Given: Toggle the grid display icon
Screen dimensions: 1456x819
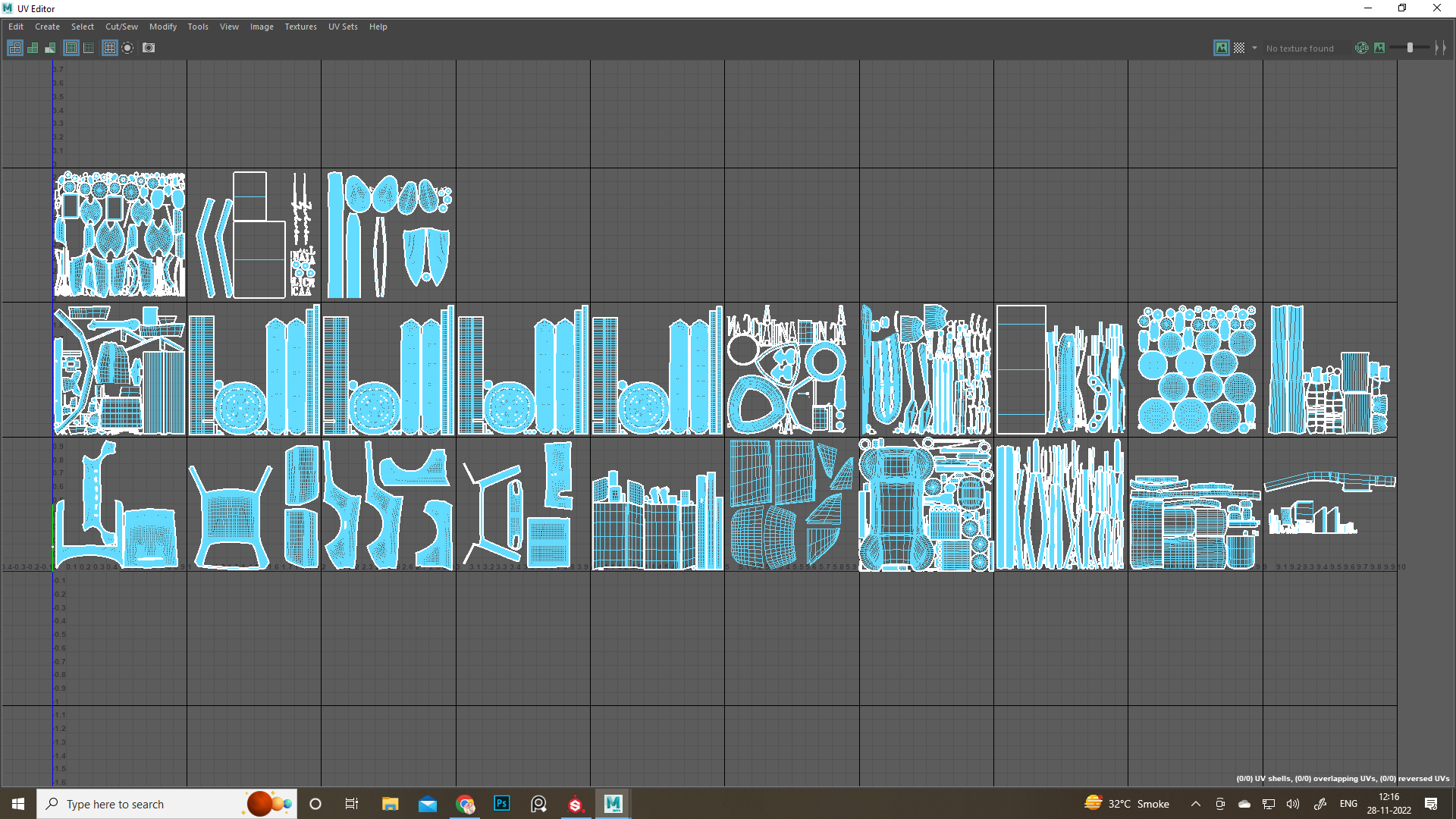Looking at the screenshot, I should click(x=110, y=48).
